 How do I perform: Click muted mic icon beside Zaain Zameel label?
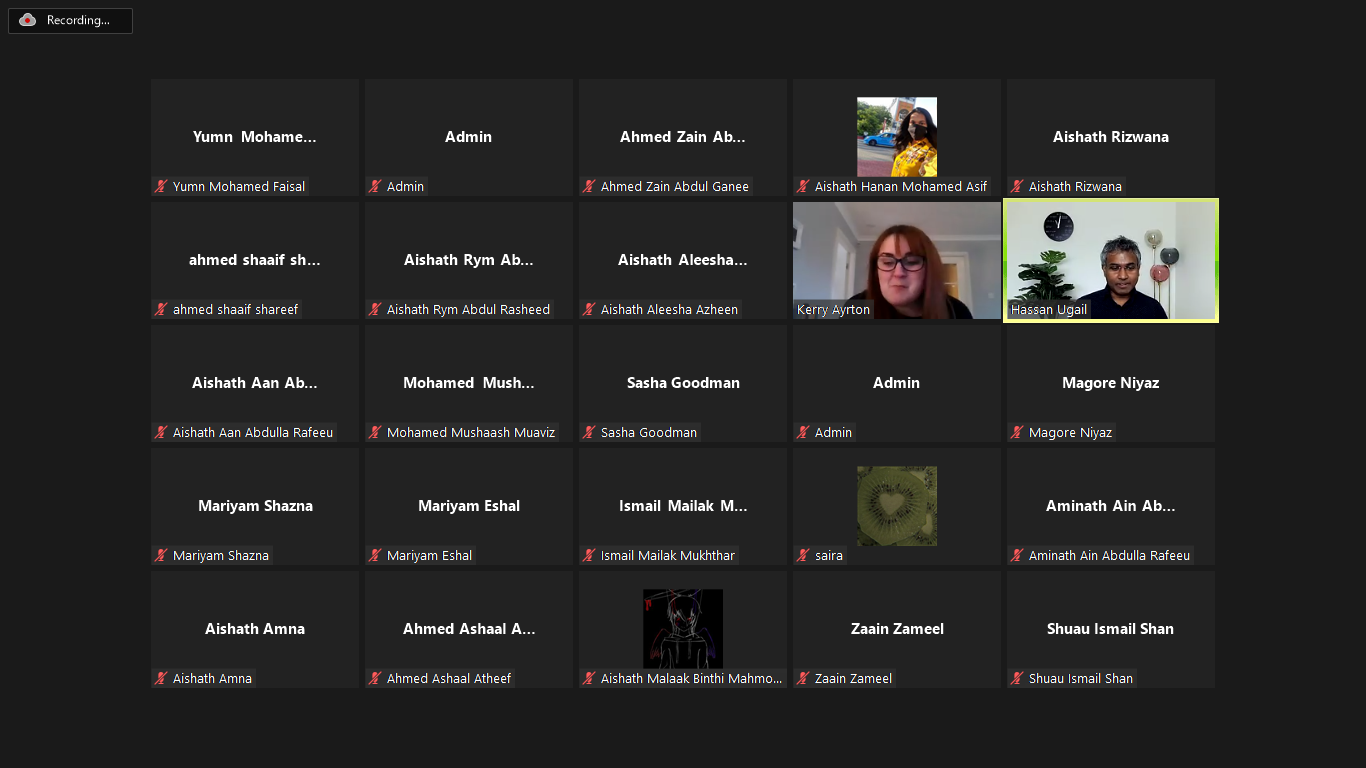[803, 678]
